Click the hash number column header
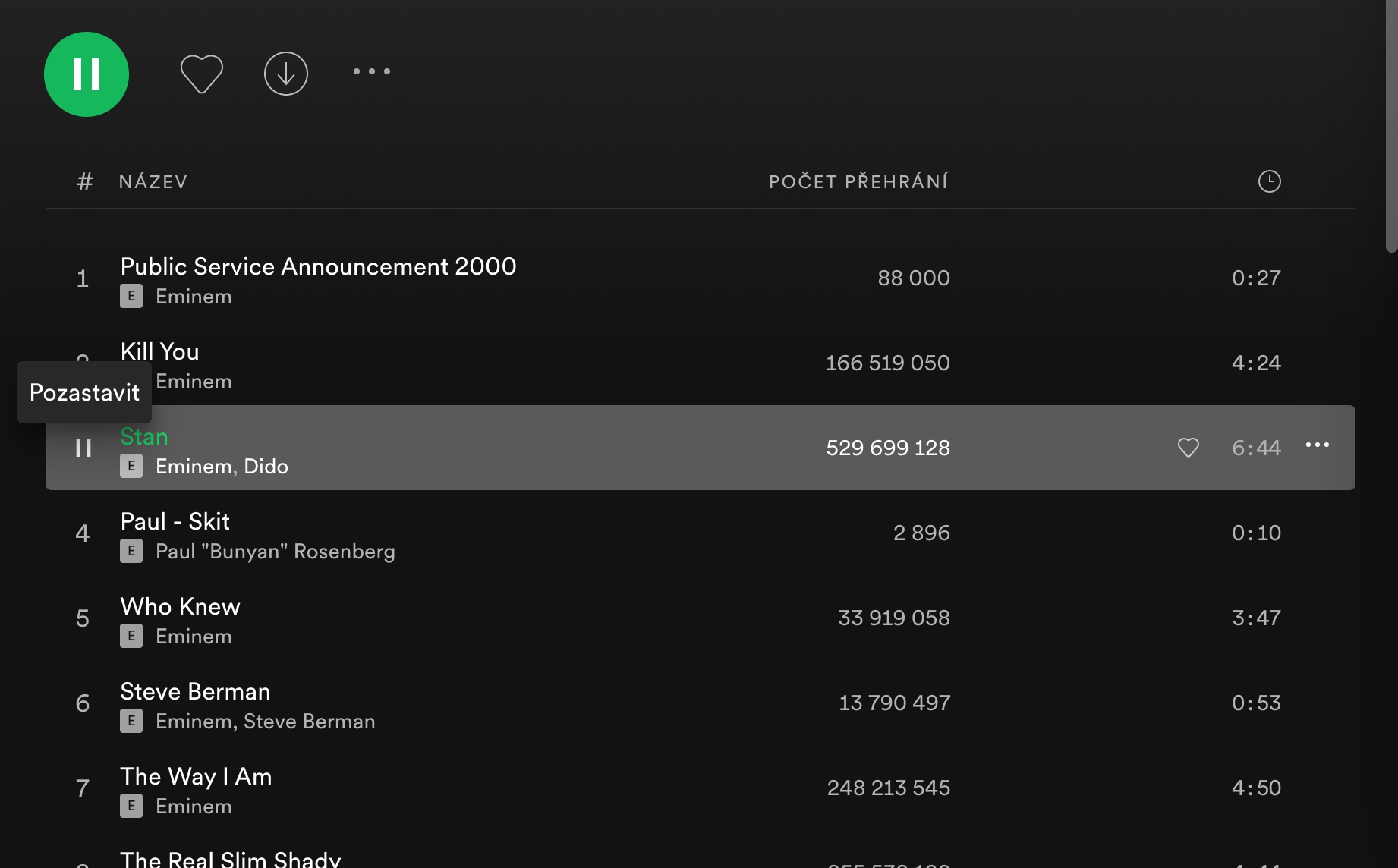 [85, 182]
